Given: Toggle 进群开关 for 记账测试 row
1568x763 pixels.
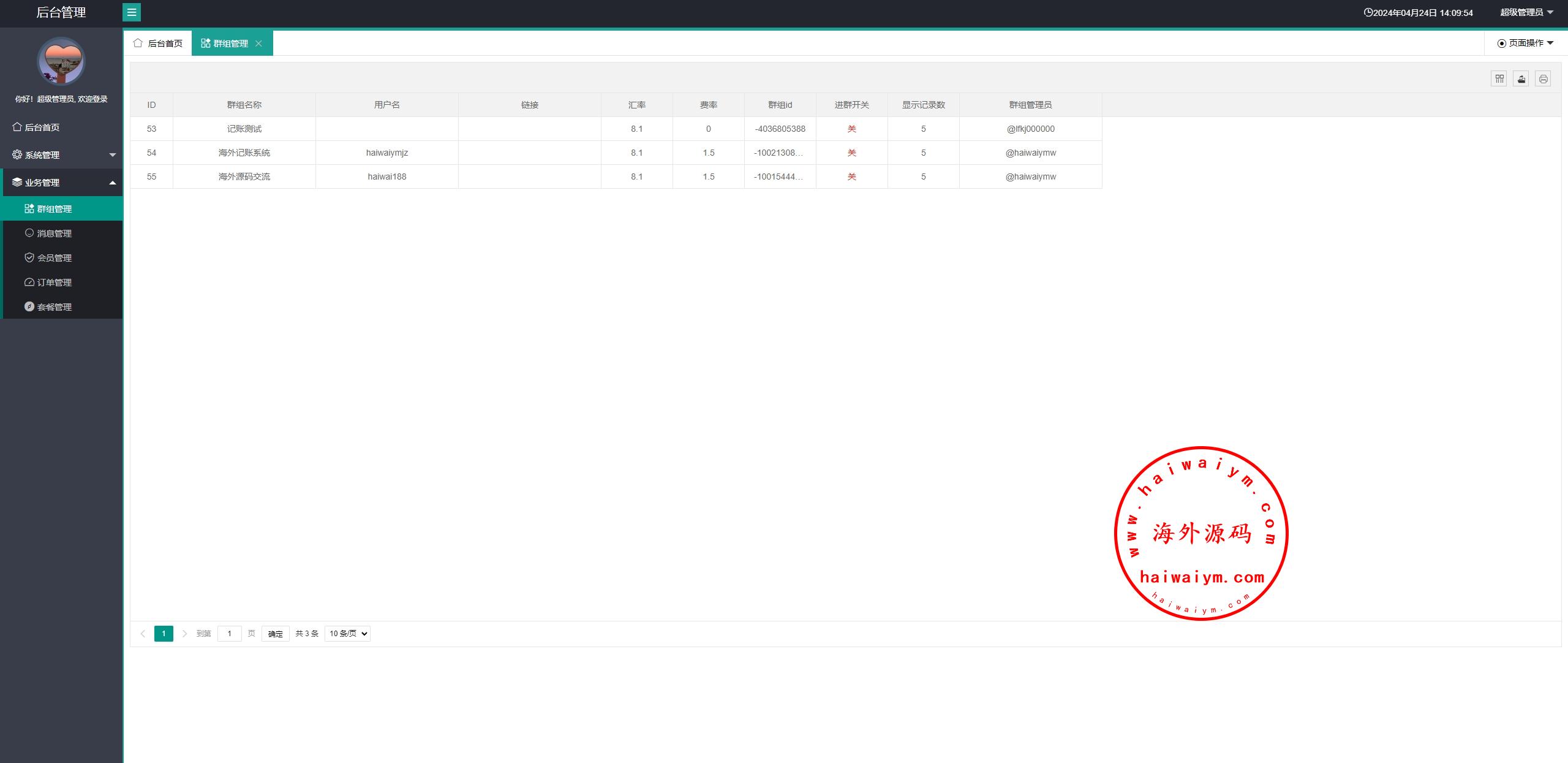Looking at the screenshot, I should click(851, 129).
